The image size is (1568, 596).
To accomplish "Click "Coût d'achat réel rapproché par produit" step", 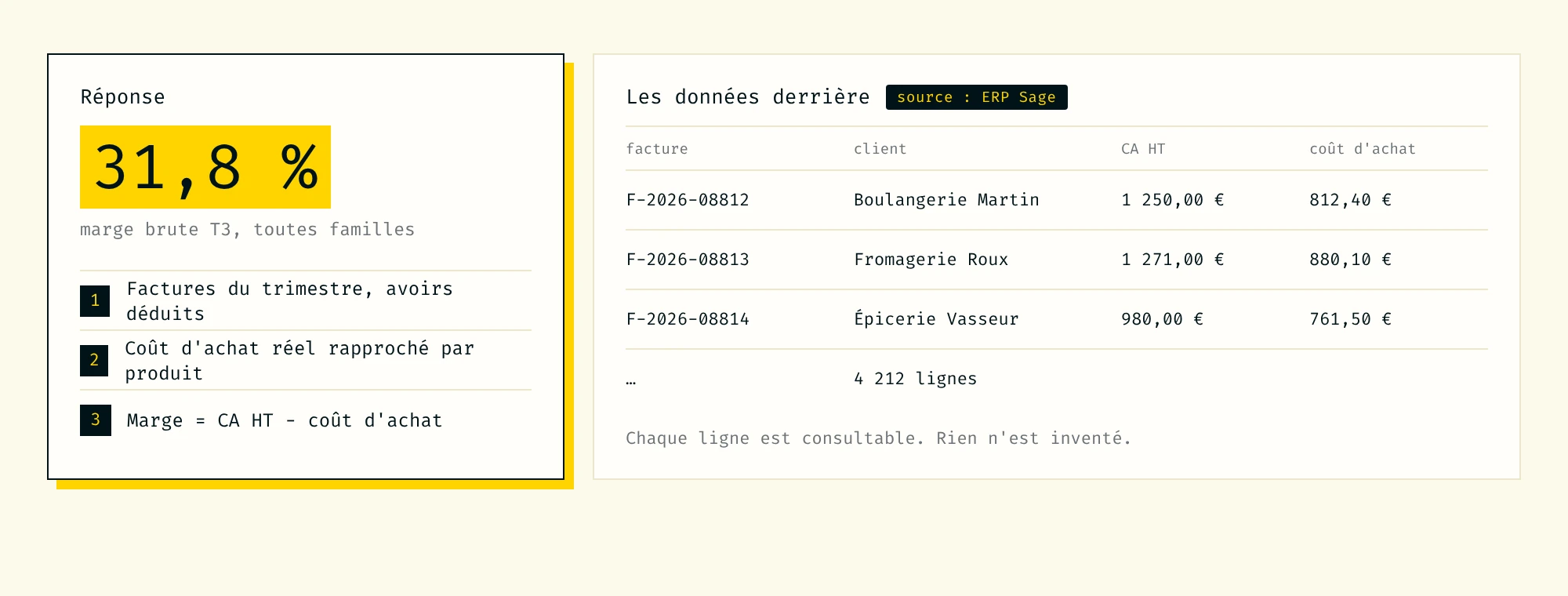I will tap(299, 361).
